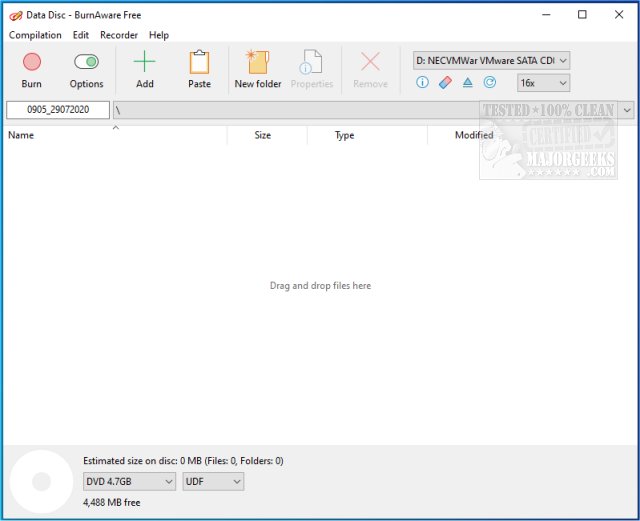Open the Compilation menu
This screenshot has width=640, height=521.
35,35
